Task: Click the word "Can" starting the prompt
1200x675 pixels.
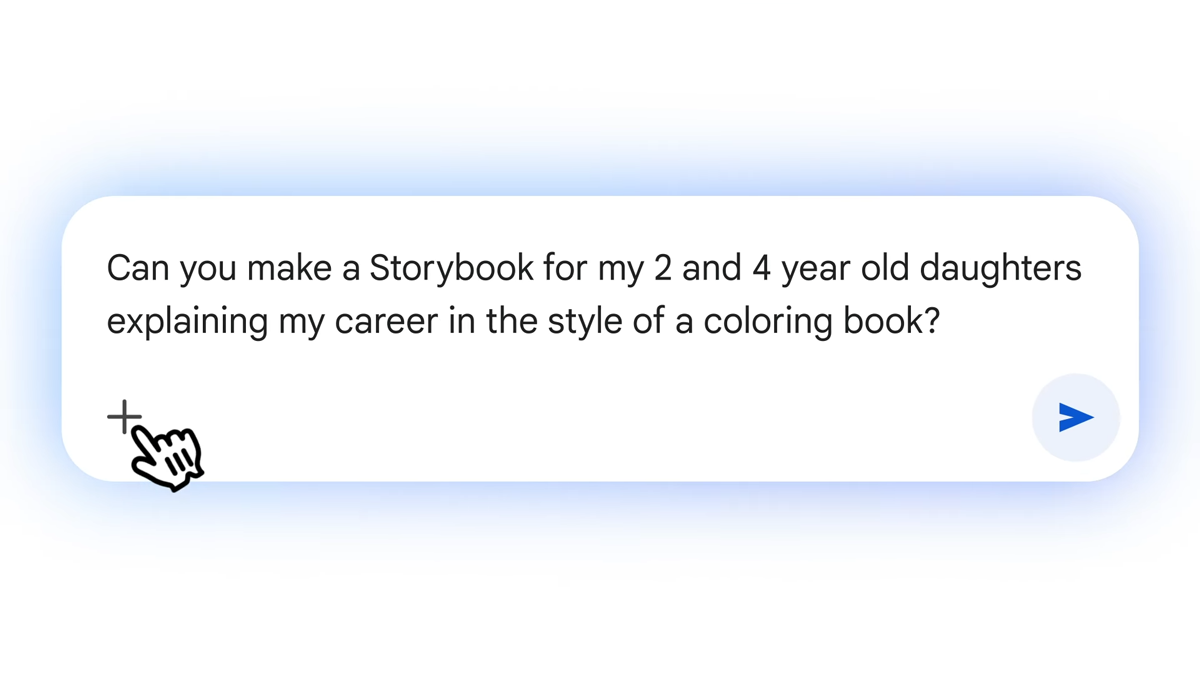Action: [x=134, y=269]
